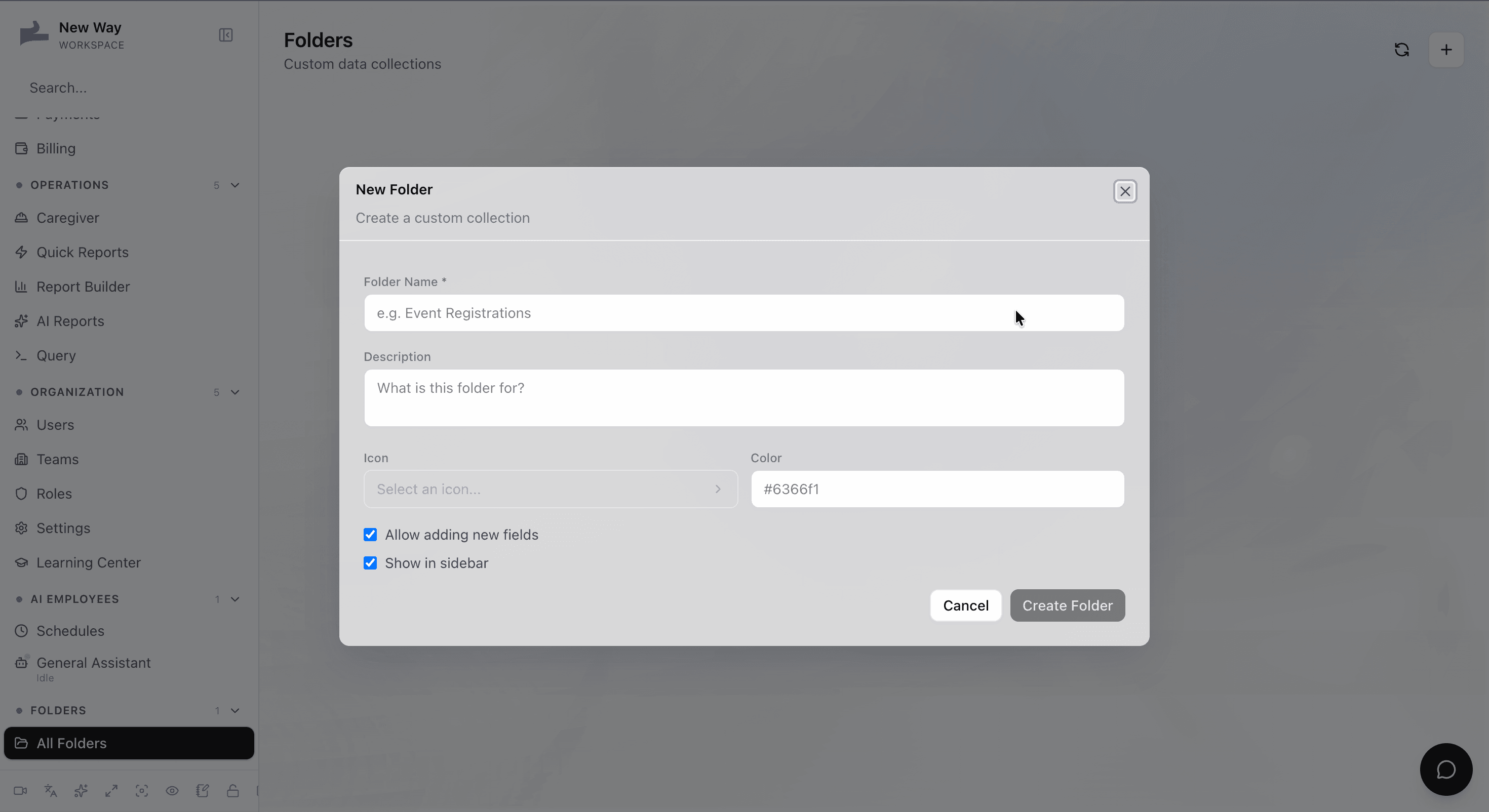Collapse the FOLDERS section chevron
The width and height of the screenshot is (1489, 812).
[x=236, y=711]
